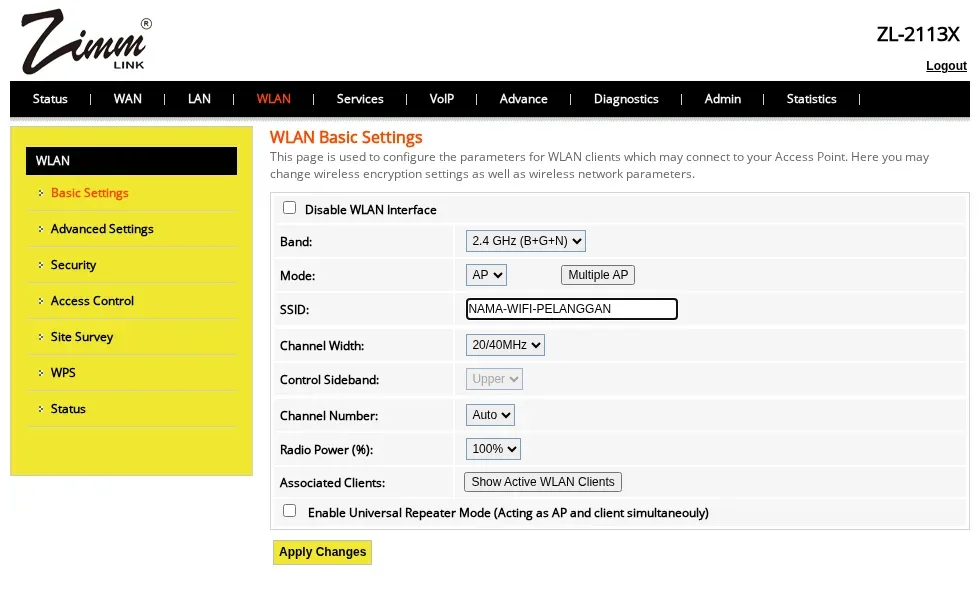Open Access Control in sidebar
The image size is (980, 596).
pos(92,301)
